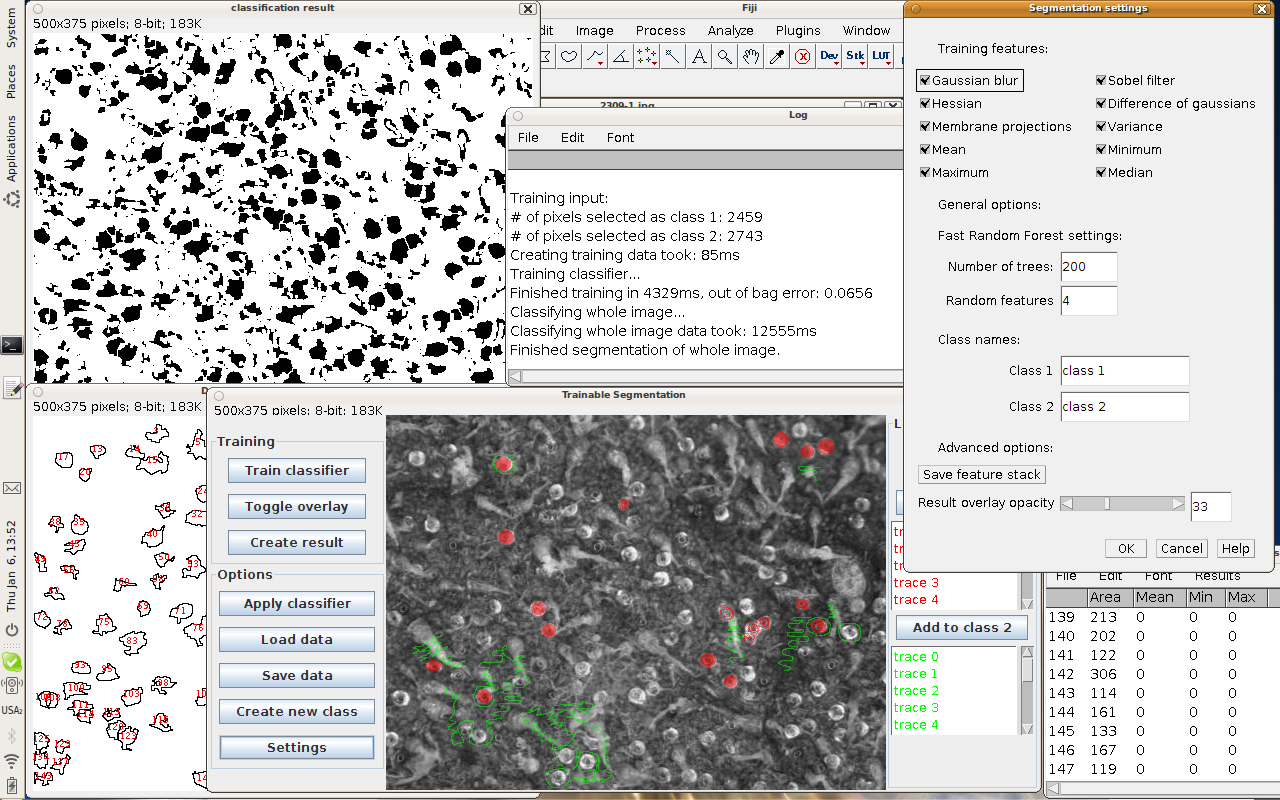Disable the Membrane projections feature
Image resolution: width=1280 pixels, height=800 pixels.
tap(925, 127)
